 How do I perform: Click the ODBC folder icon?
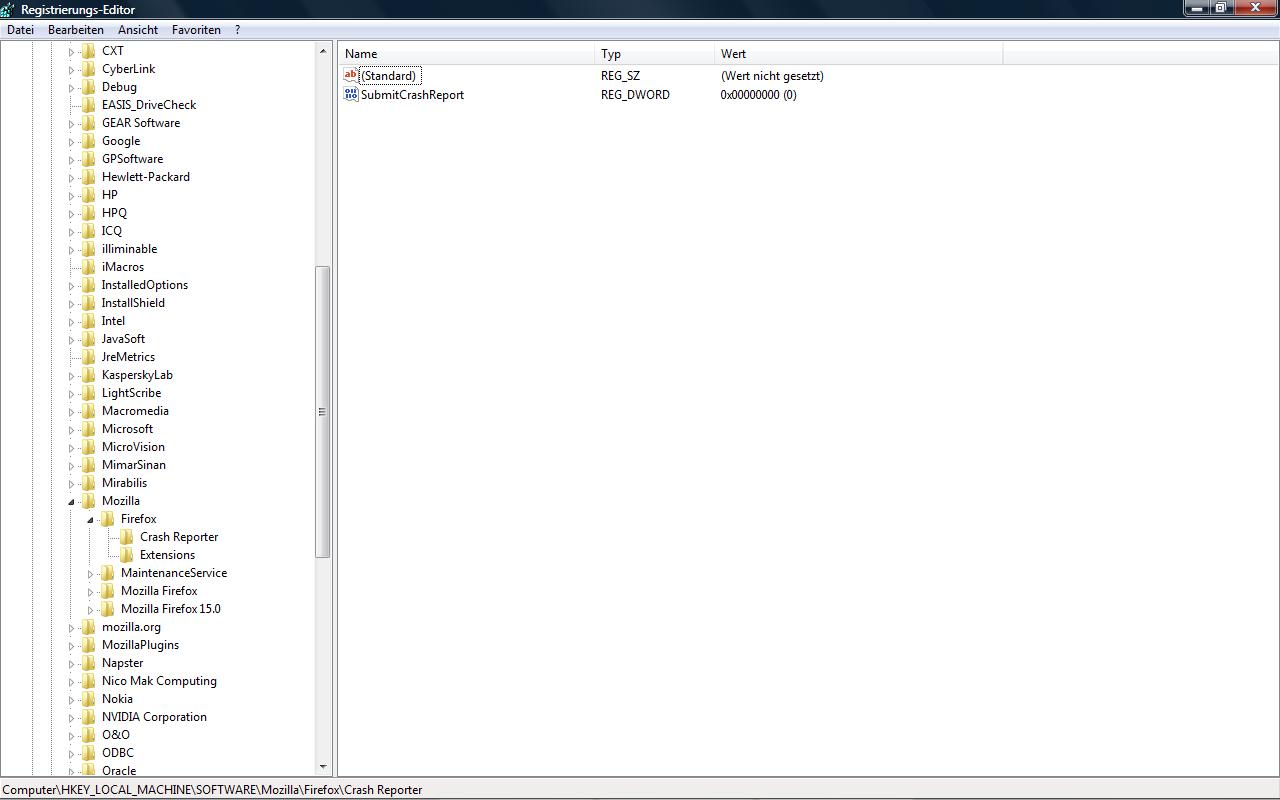pos(89,753)
